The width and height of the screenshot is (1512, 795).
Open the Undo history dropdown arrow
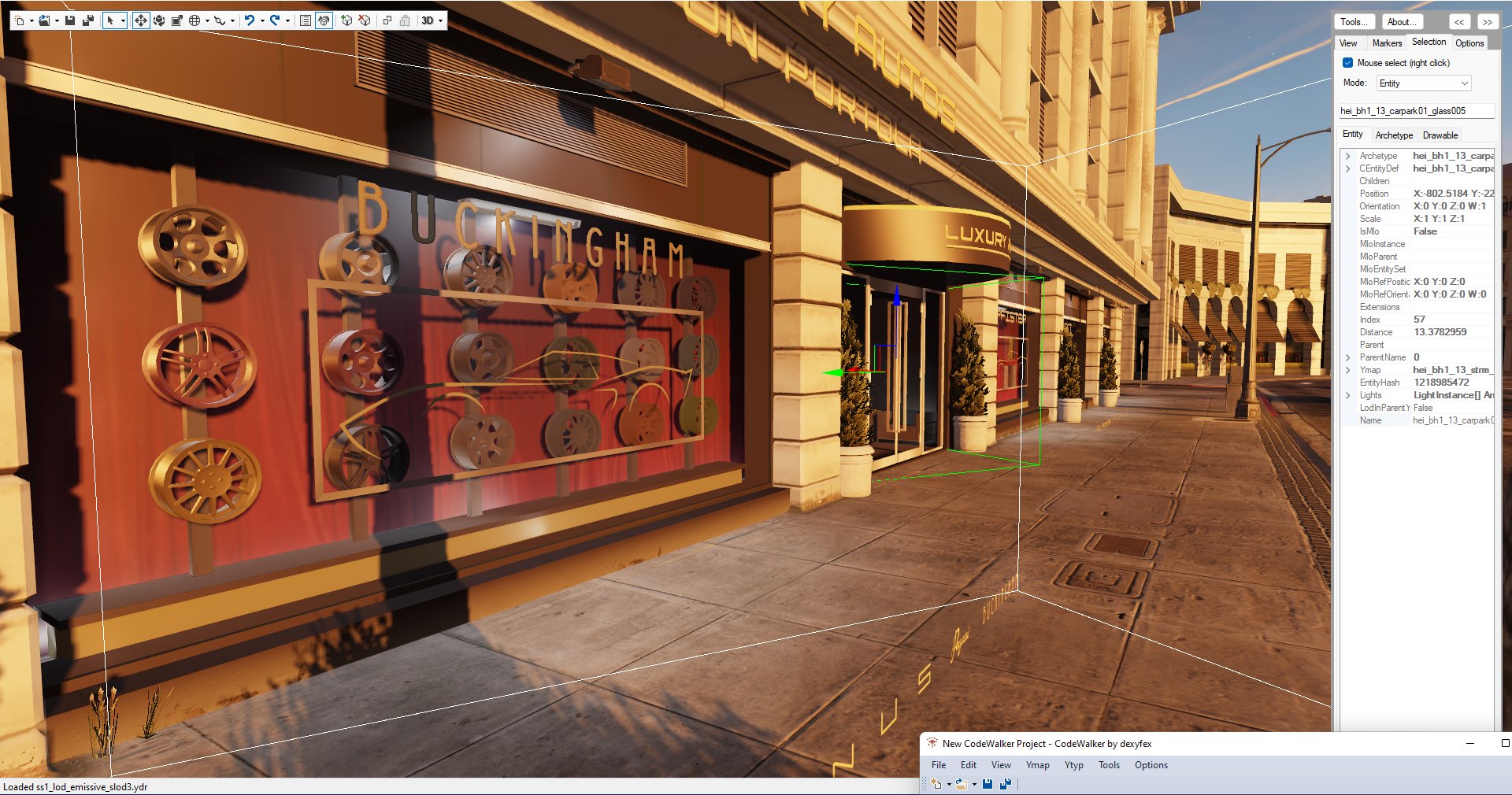[x=262, y=21]
